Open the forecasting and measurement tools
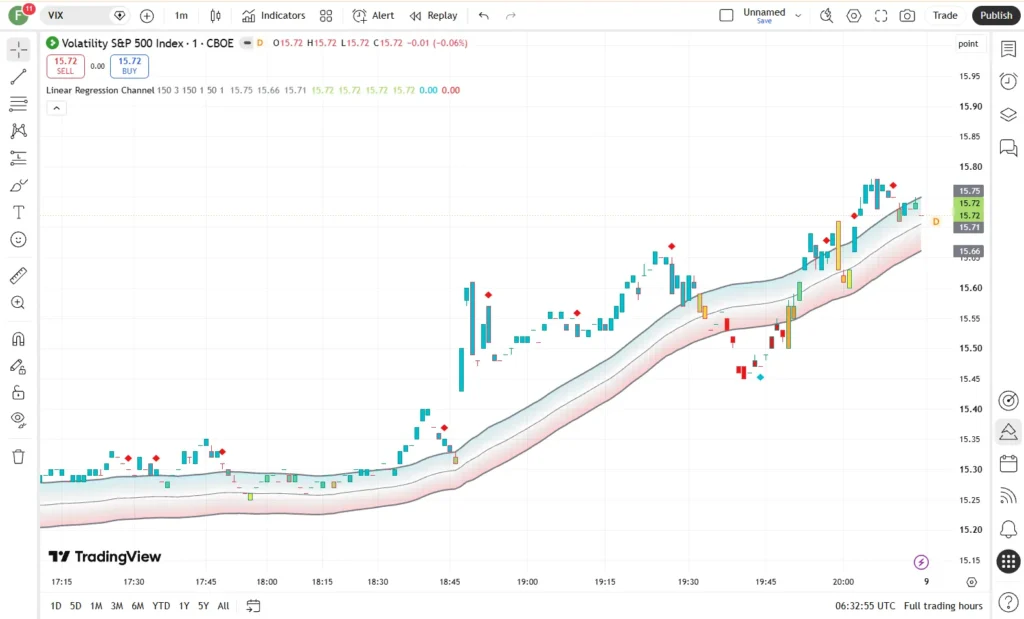The width and height of the screenshot is (1024, 619). point(18,158)
